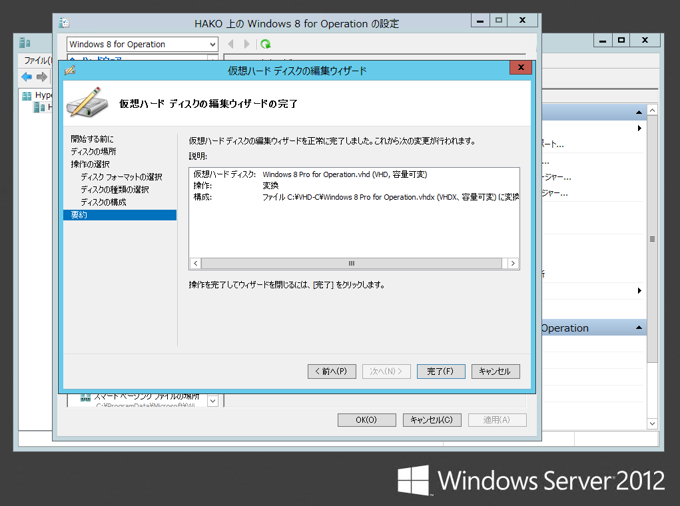Screen dimensions: 680x506
Task: Close the HAKO settings window
Action: [x=523, y=20]
